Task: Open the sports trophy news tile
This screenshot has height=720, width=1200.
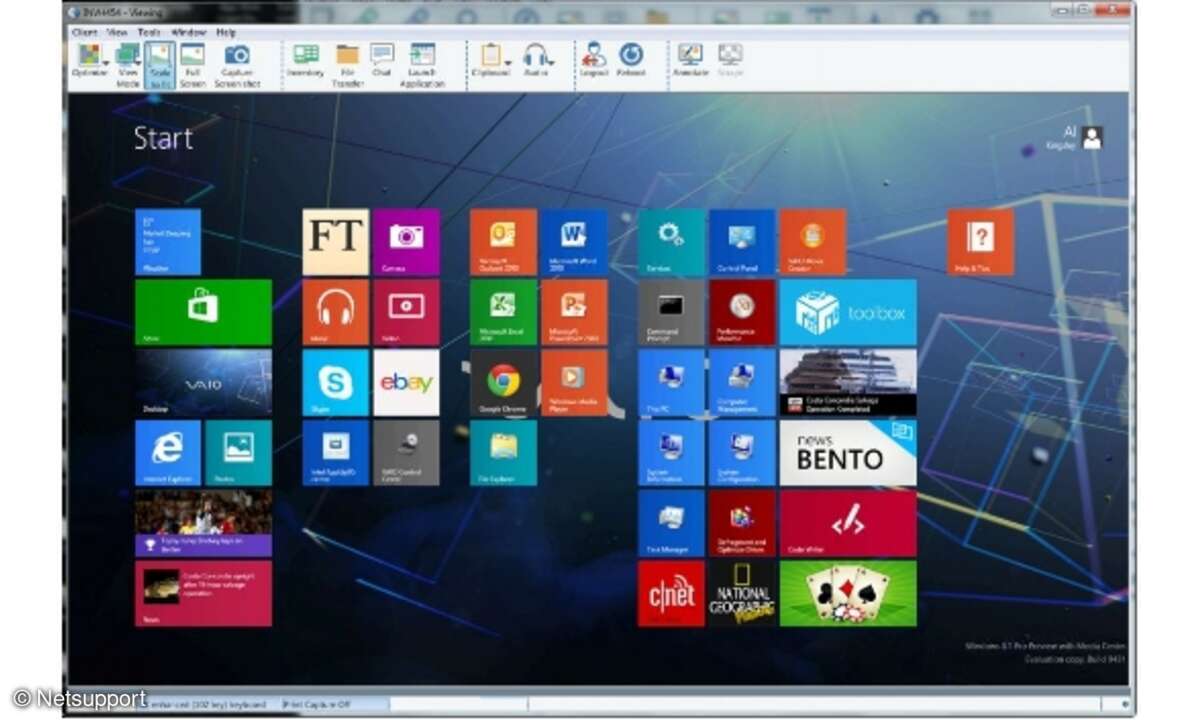Action: (x=203, y=523)
